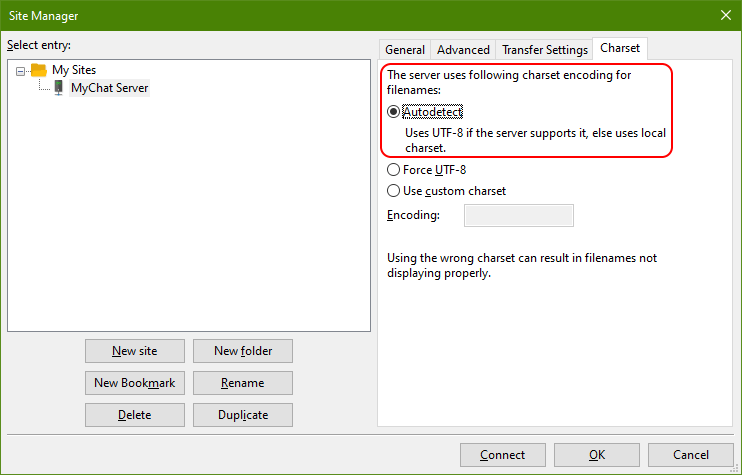Image resolution: width=742 pixels, height=475 pixels.
Task: Select MyChat Server entry in tree
Action: point(109,88)
